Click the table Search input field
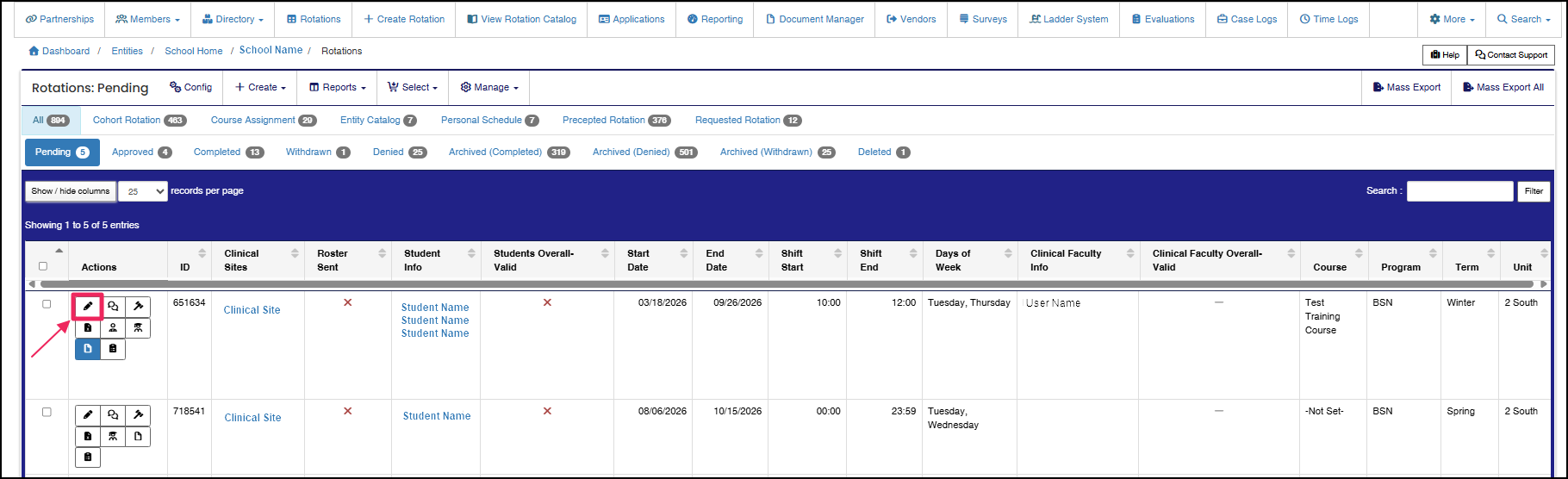This screenshot has width=1568, height=479. pos(1459,191)
